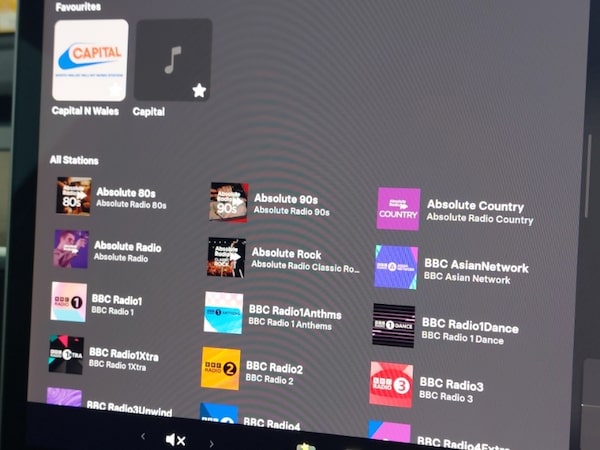Screen dimensions: 600x450
Task: Select the BBC Radio 1Xtra logo
Action: 66,354
